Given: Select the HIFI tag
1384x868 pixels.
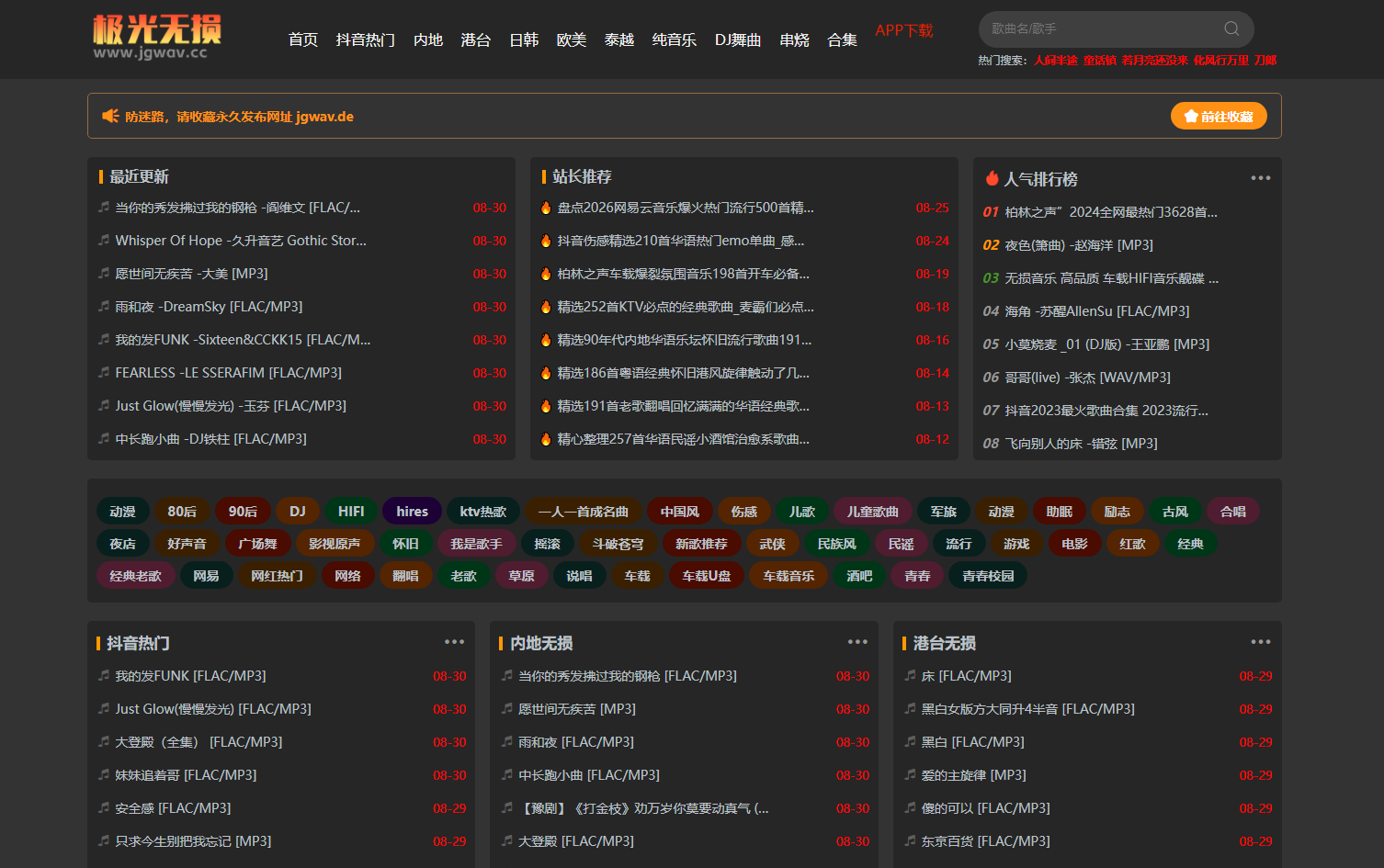Looking at the screenshot, I should point(351,511).
